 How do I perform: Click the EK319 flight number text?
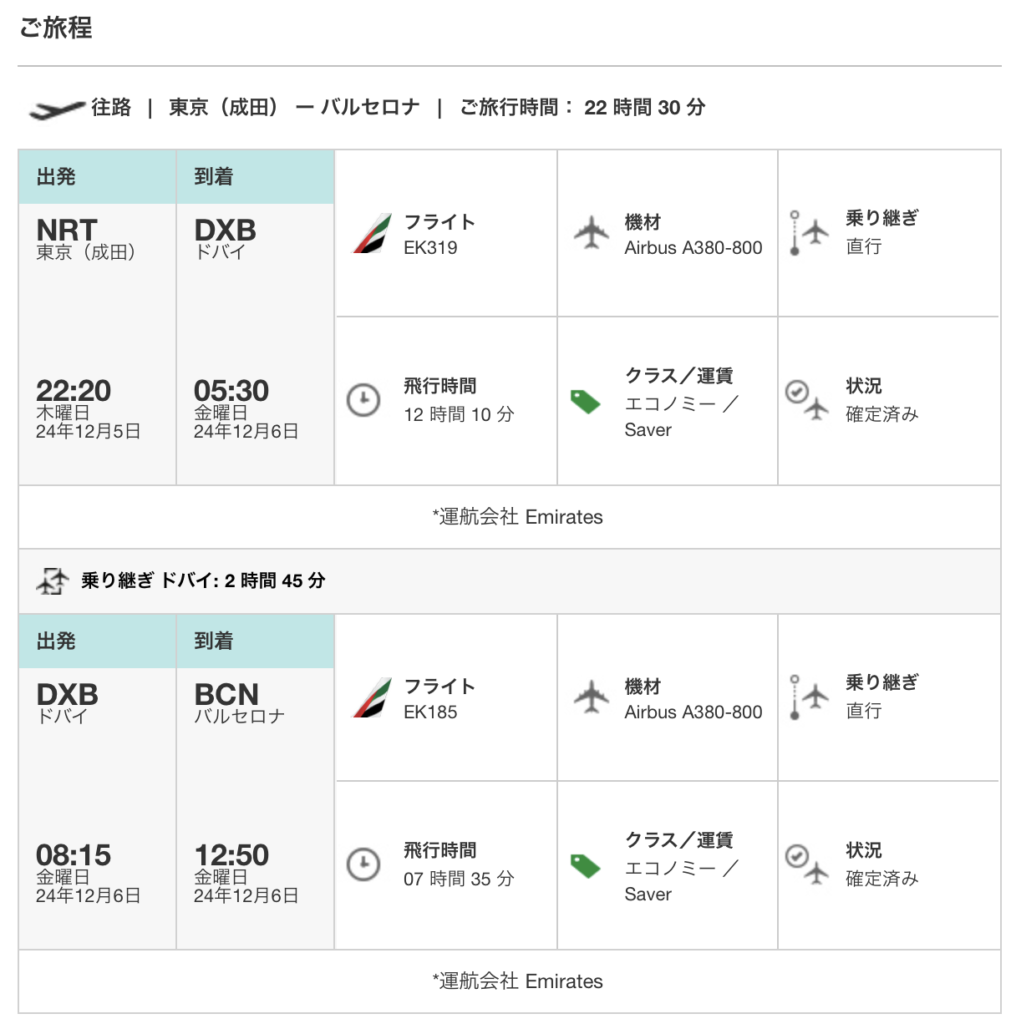431,247
